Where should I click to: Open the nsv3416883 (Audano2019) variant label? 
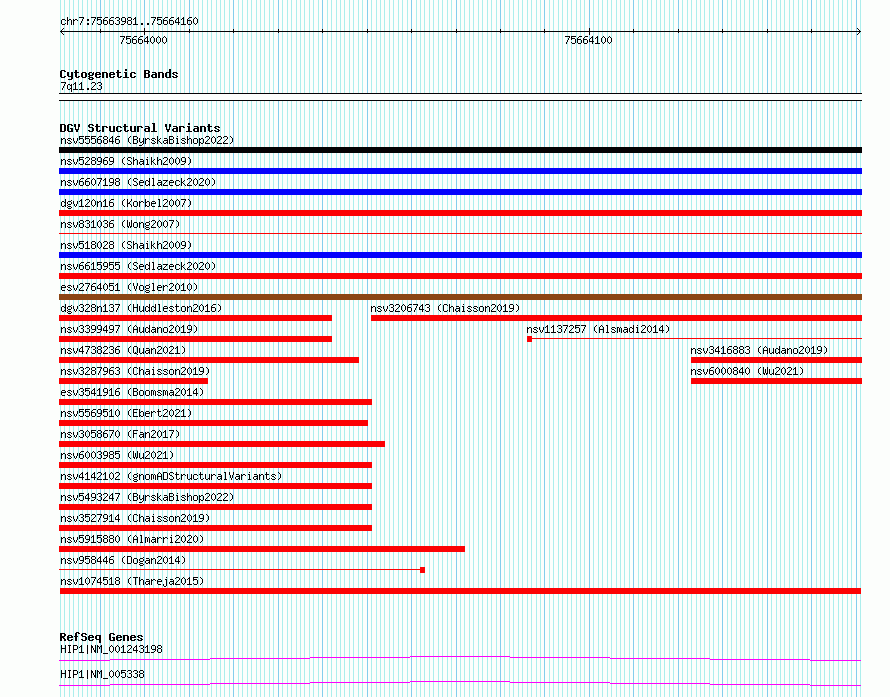tap(759, 350)
